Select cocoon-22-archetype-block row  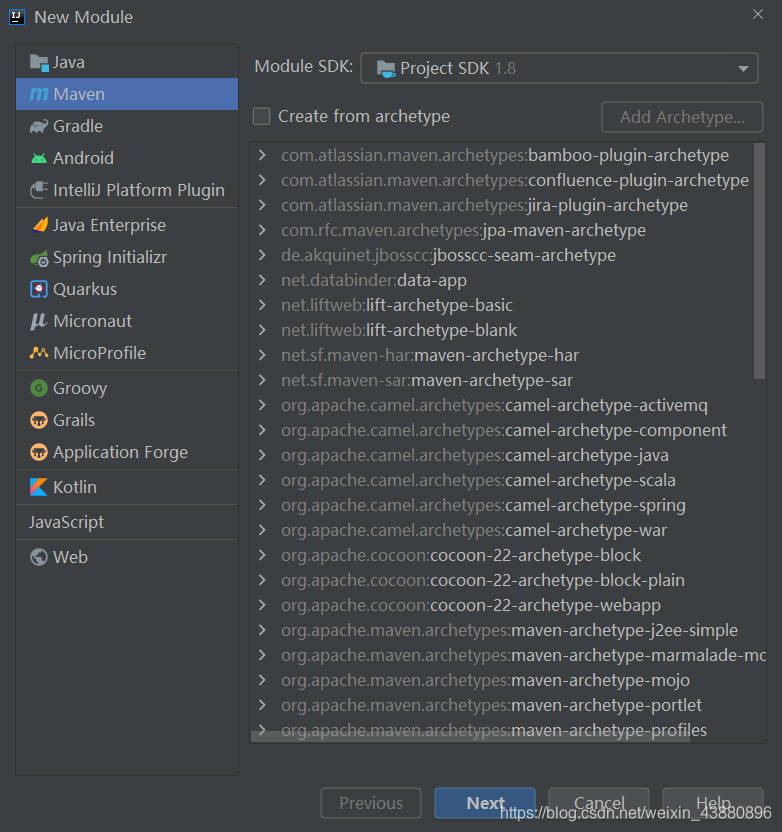coord(508,555)
